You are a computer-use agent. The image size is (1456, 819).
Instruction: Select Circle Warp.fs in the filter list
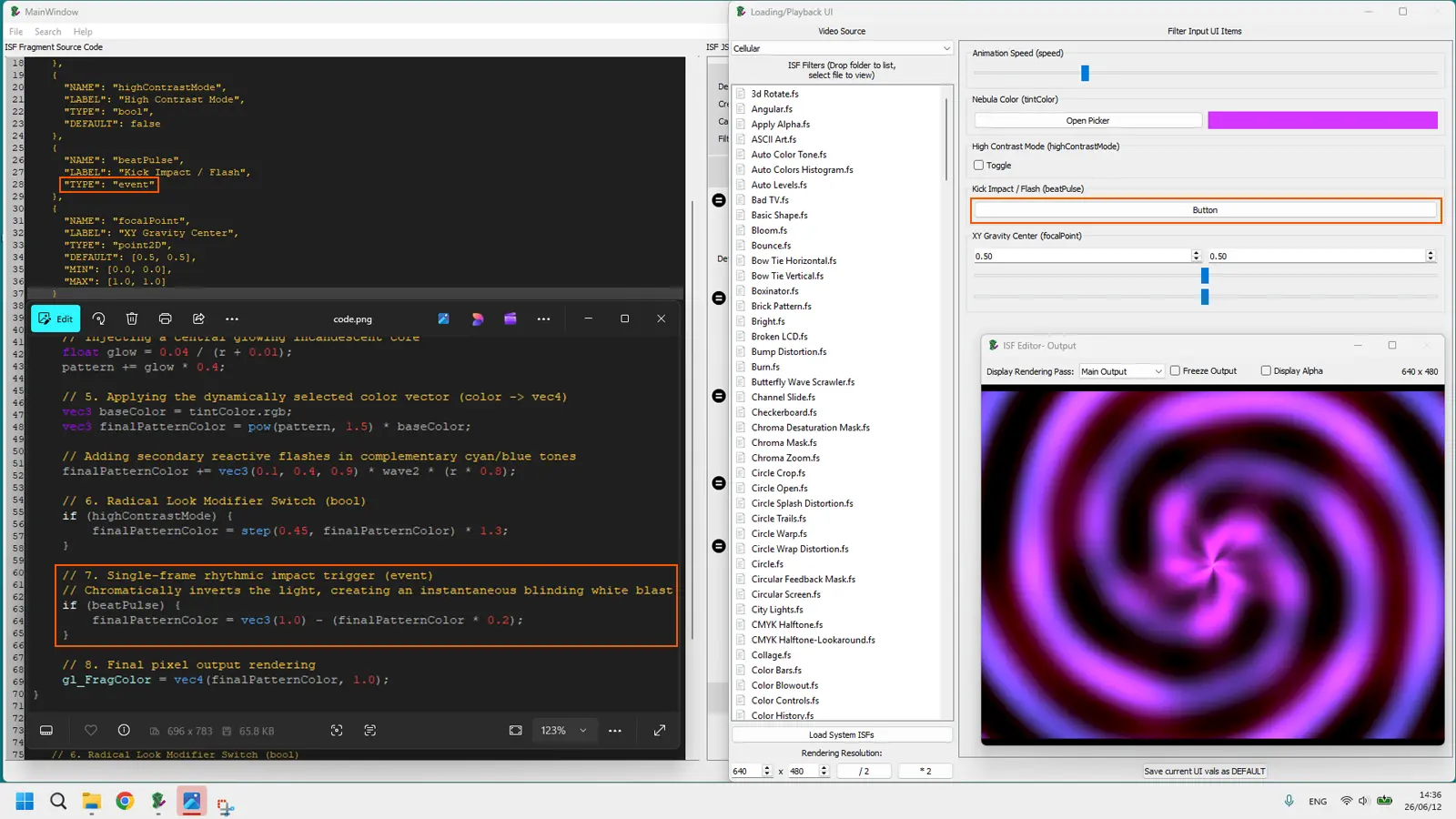coord(779,534)
